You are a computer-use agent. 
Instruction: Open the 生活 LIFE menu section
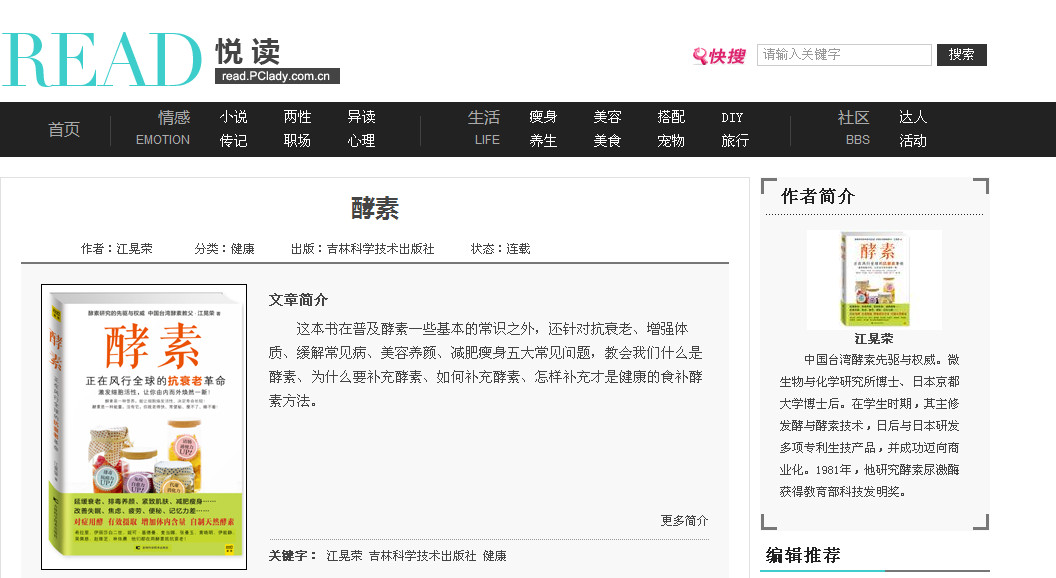[485, 129]
